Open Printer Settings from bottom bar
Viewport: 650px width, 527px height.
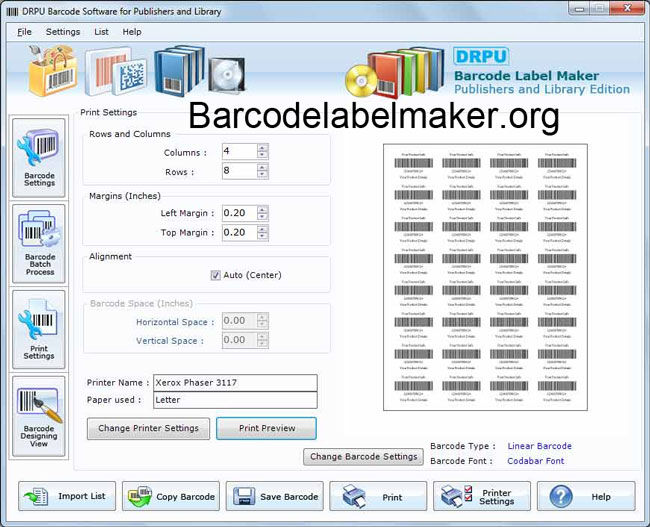coord(482,496)
